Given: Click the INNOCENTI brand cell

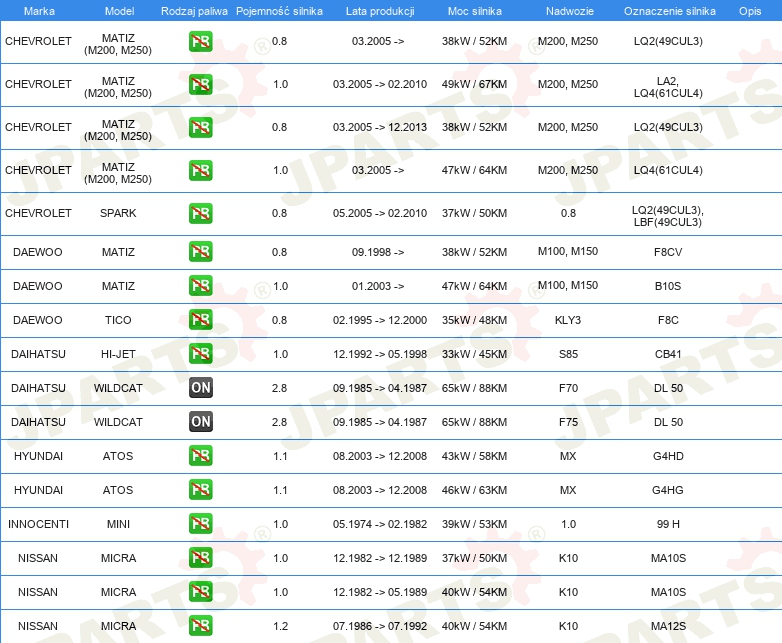Looking at the screenshot, I should pos(38,524).
